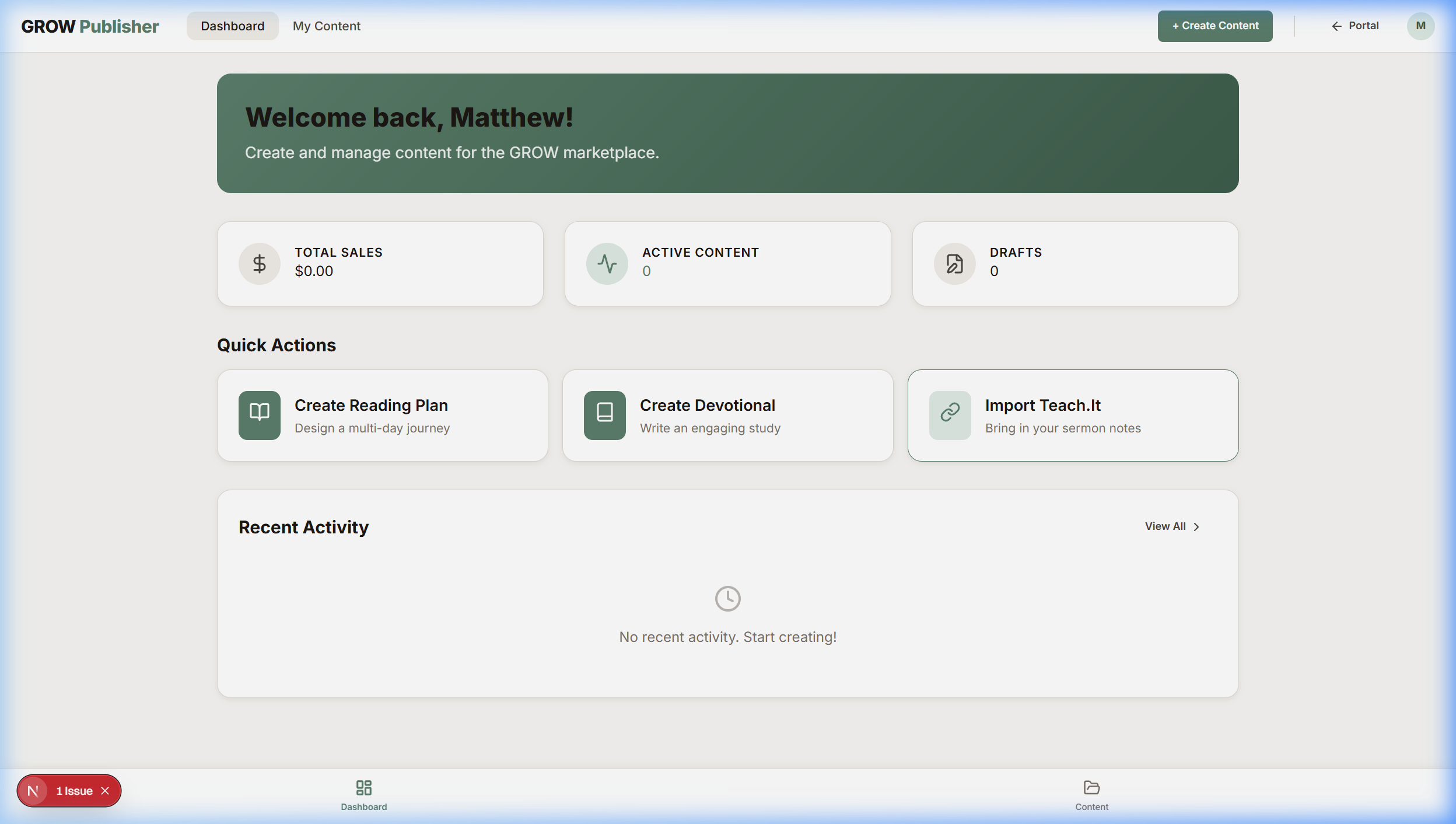The width and height of the screenshot is (1456, 824).
Task: Select the open book icon for Create Reading Plan
Action: click(259, 415)
